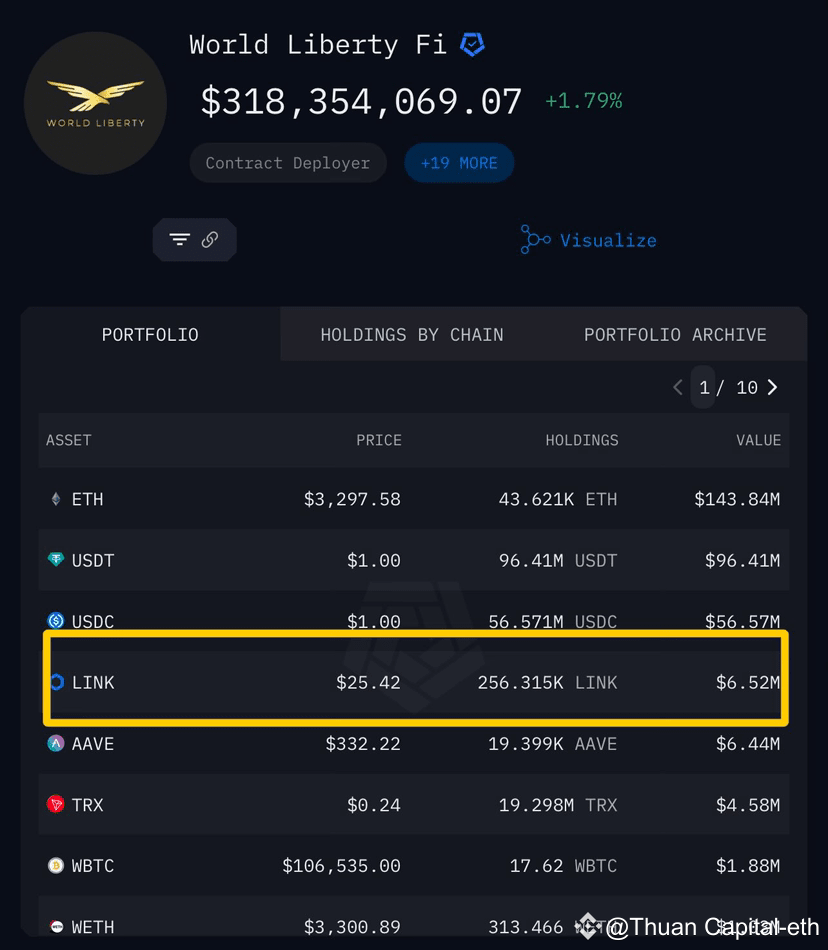Select the ETH token icon
The image size is (828, 950).
tap(55, 499)
